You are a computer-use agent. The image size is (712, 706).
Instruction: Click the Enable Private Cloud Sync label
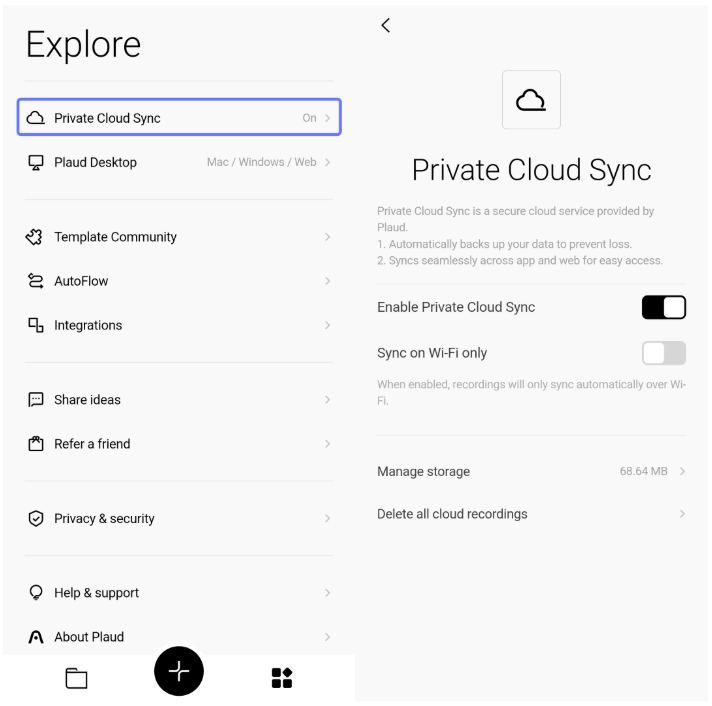coord(456,307)
